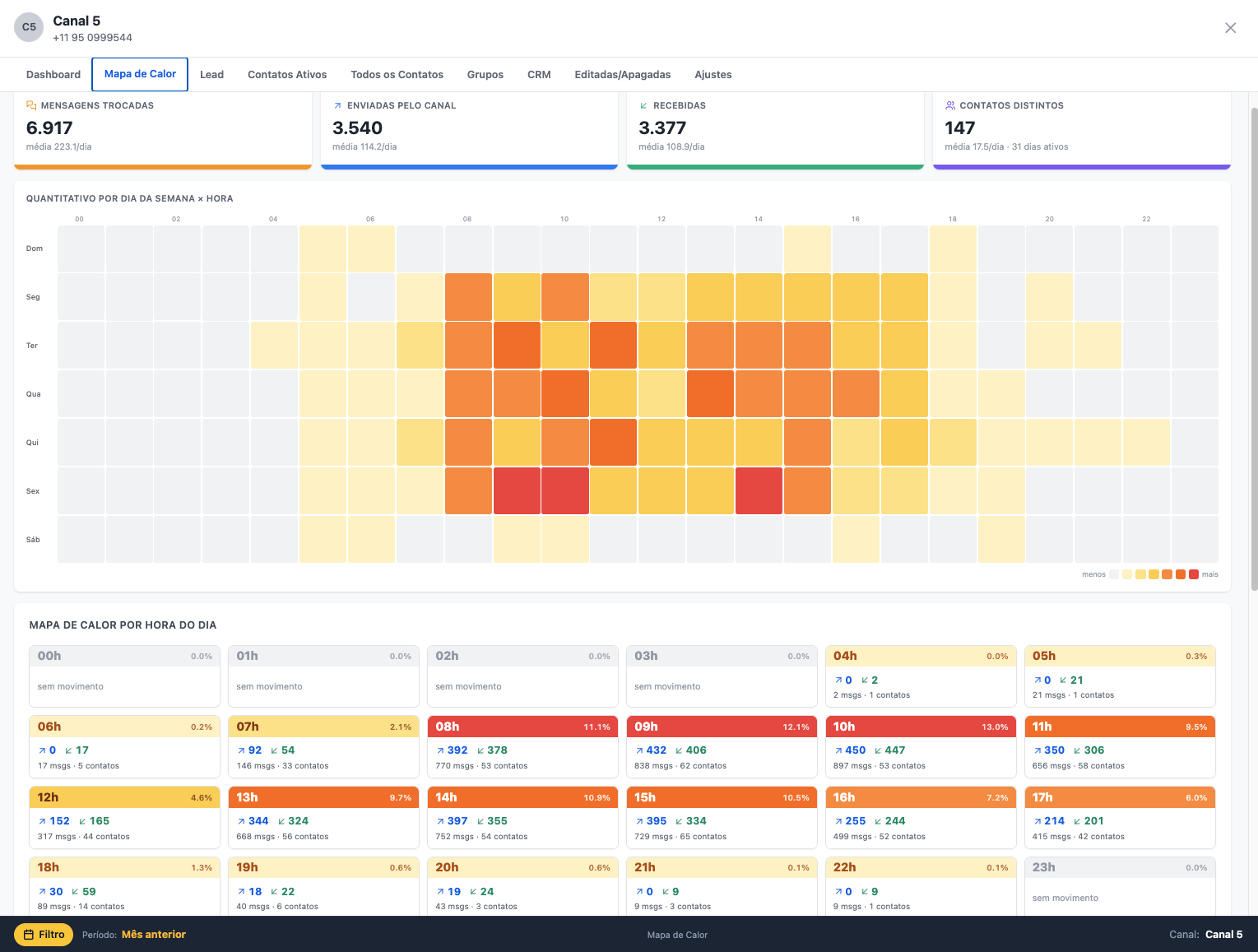This screenshot has width=1258, height=952.
Task: Open the Grupos tab
Action: click(x=485, y=75)
